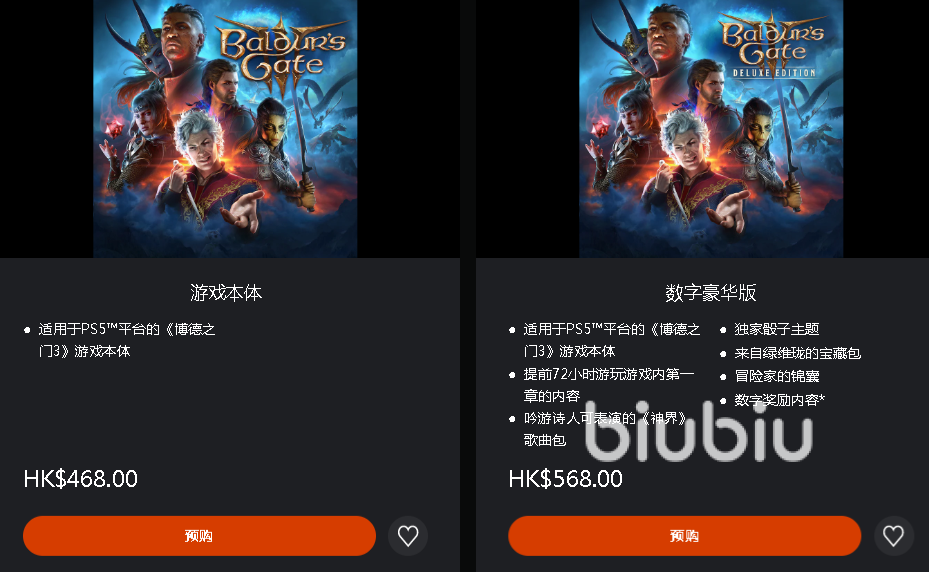929x572 pixels.
Task: Open the Deluxe Edition cover art
Action: coord(711,129)
